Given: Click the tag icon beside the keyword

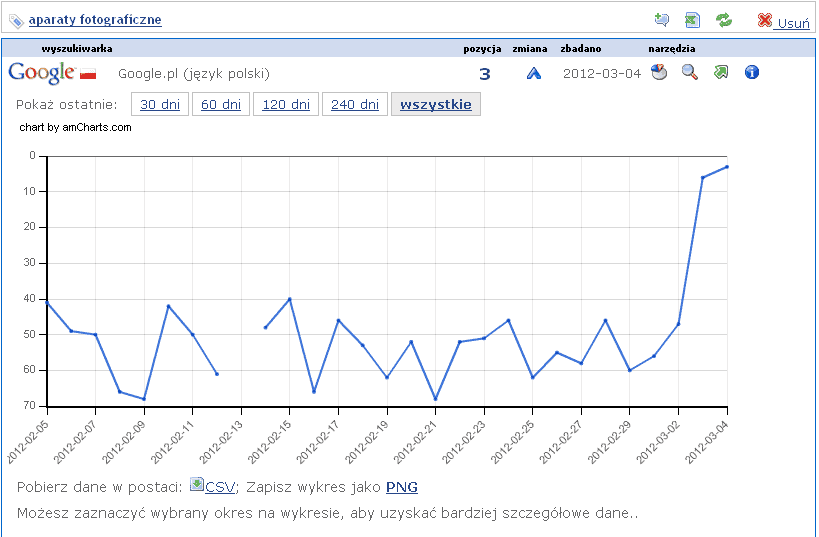Looking at the screenshot, I should point(16,21).
